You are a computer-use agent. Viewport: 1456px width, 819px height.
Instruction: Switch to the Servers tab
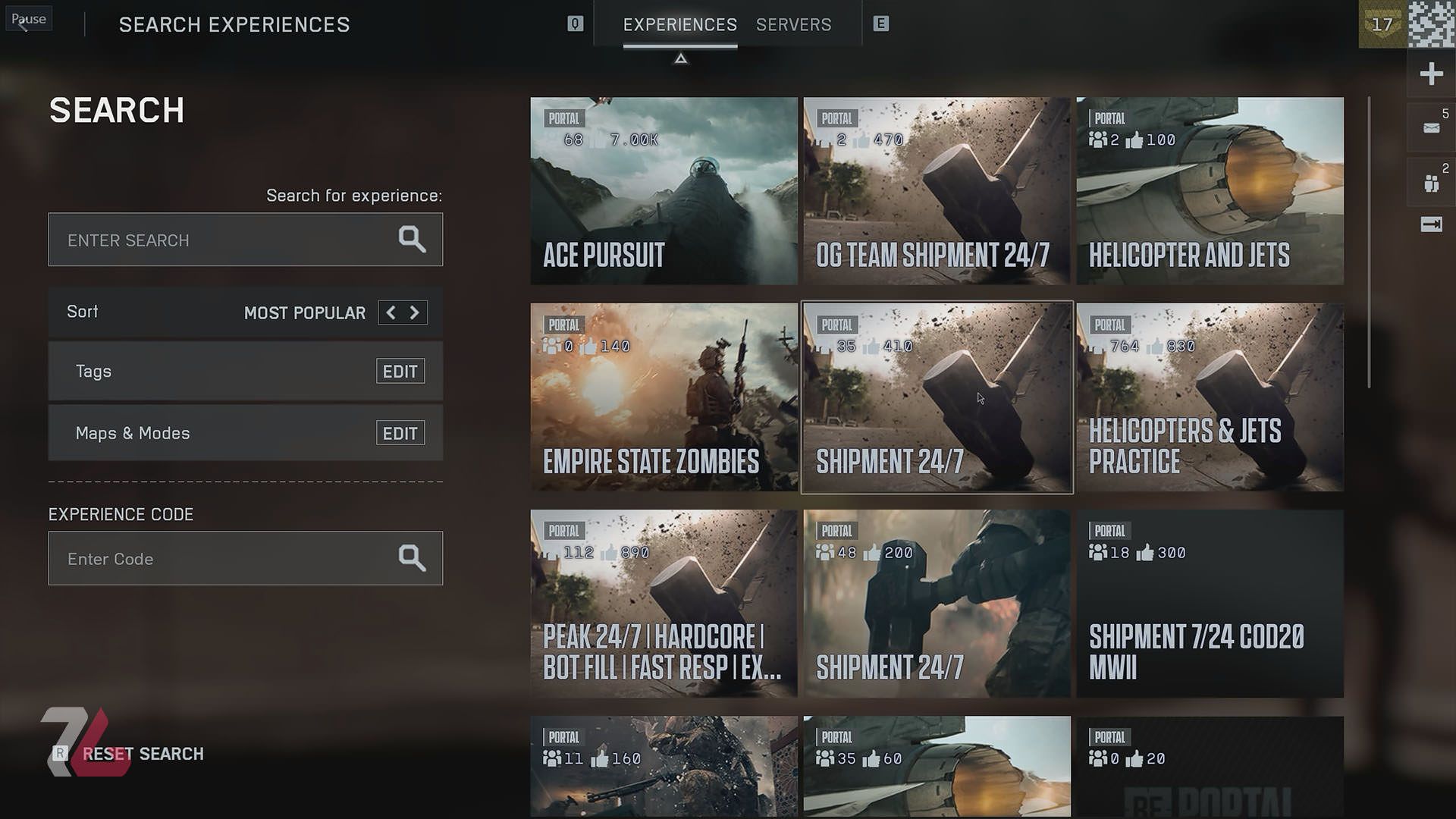click(793, 25)
